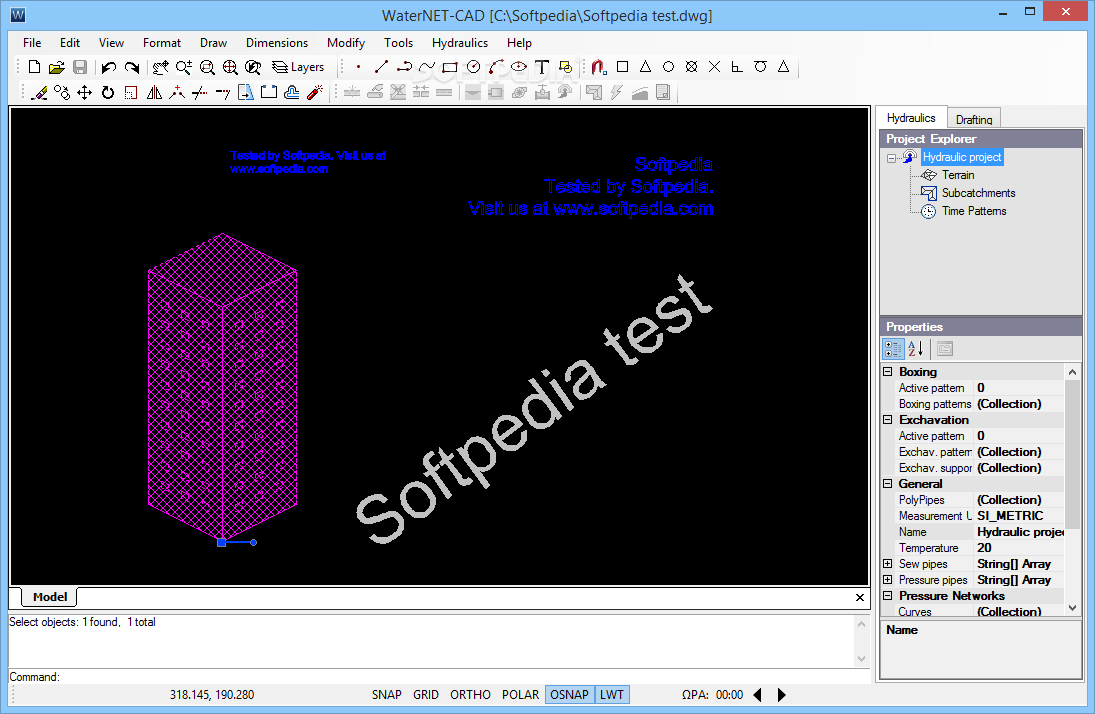Open the Format menu
This screenshot has width=1095, height=714.
click(162, 43)
